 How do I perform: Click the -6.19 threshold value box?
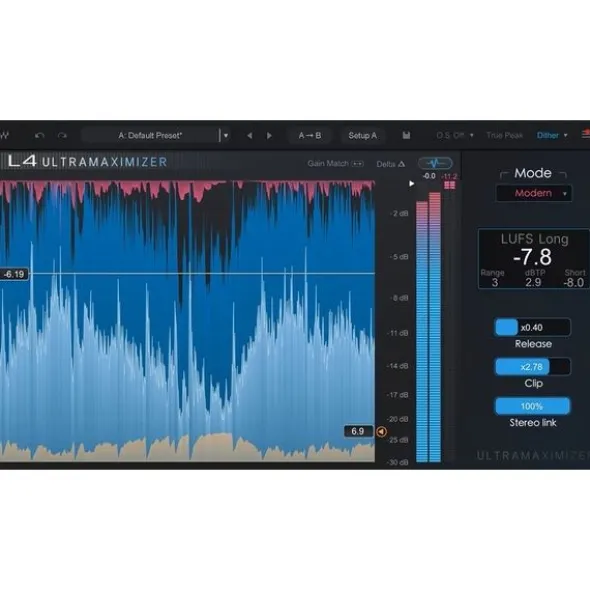(x=14, y=274)
